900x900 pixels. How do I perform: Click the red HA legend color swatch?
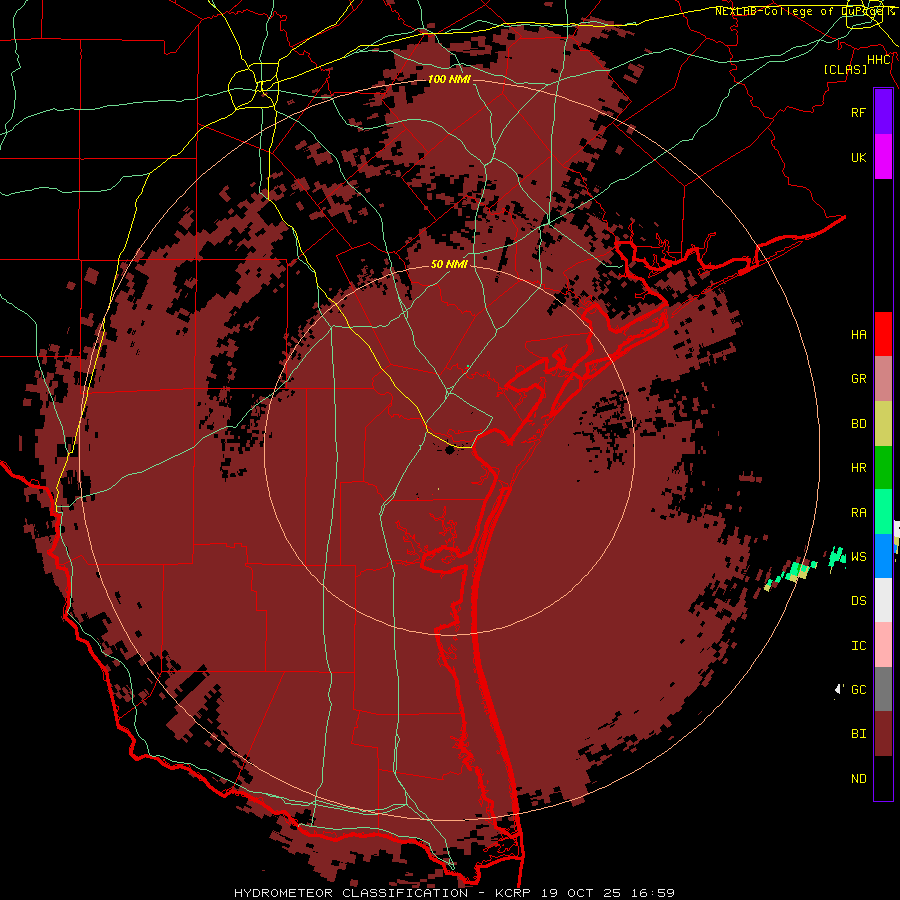pyautogui.click(x=883, y=334)
